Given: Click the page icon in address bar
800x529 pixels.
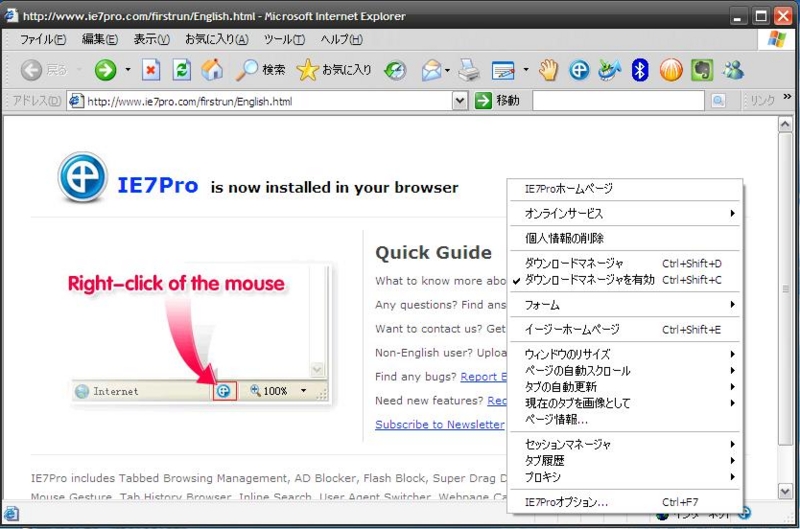Looking at the screenshot, I should click(x=76, y=101).
